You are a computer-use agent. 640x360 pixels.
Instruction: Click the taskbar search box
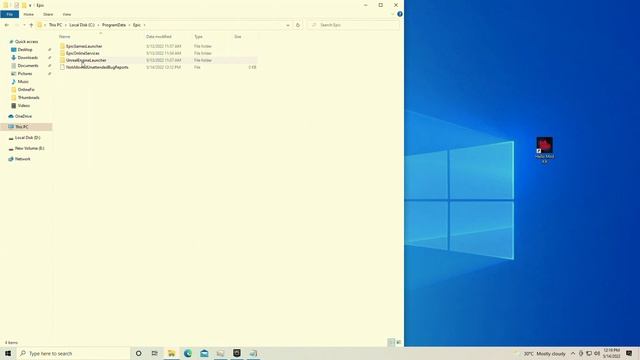[73, 353]
